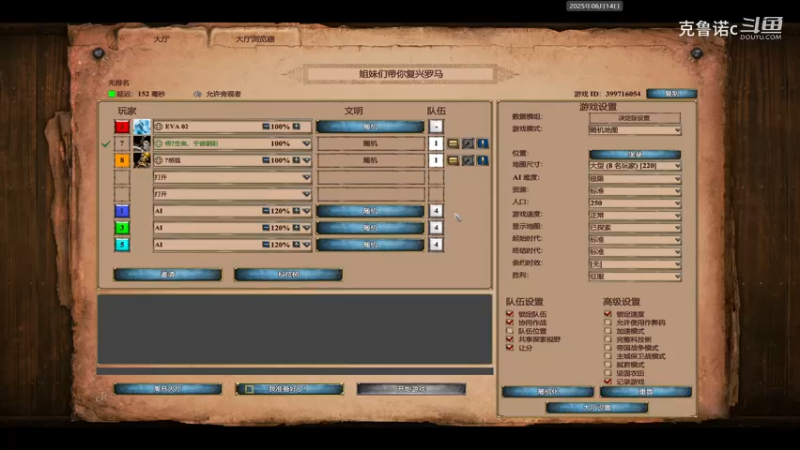
Task: Click the chat icon in second player row
Action: pos(453,143)
